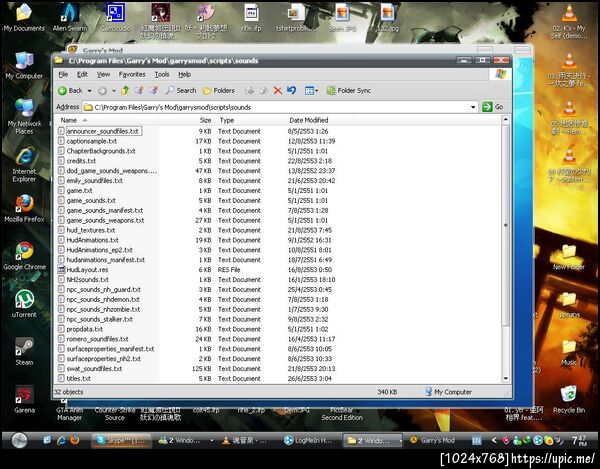
Task: Open Google Chrome desktop icon
Action: 24,256
